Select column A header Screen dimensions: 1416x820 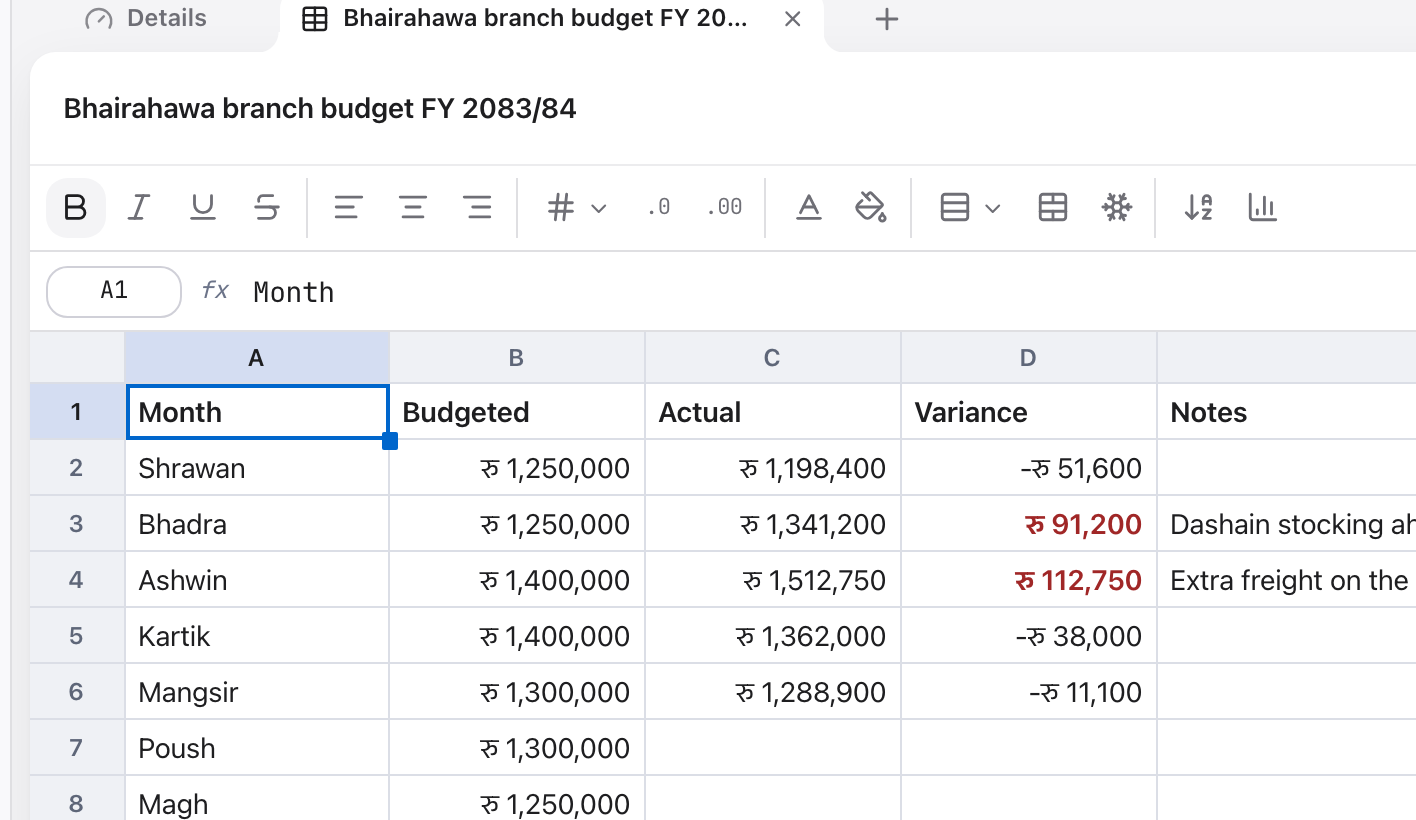click(257, 358)
